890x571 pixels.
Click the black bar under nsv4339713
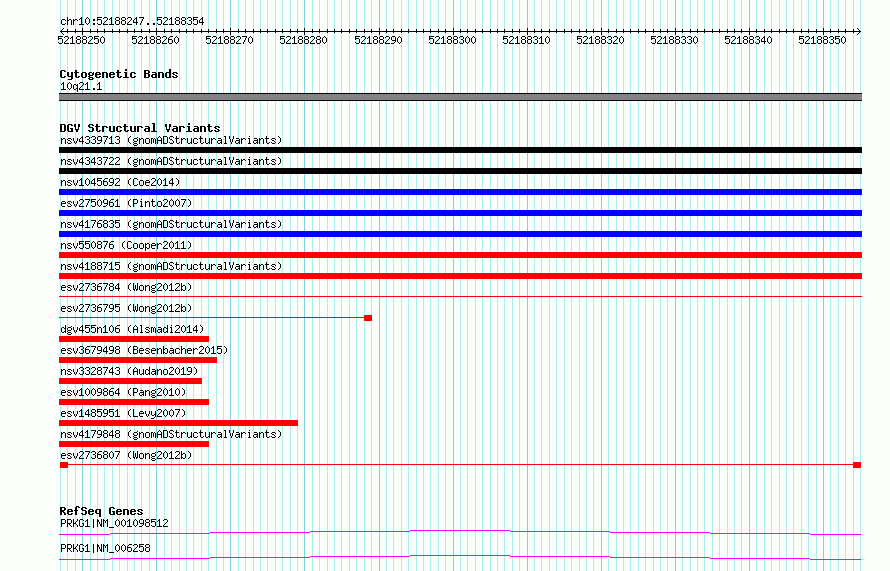(x=460, y=150)
